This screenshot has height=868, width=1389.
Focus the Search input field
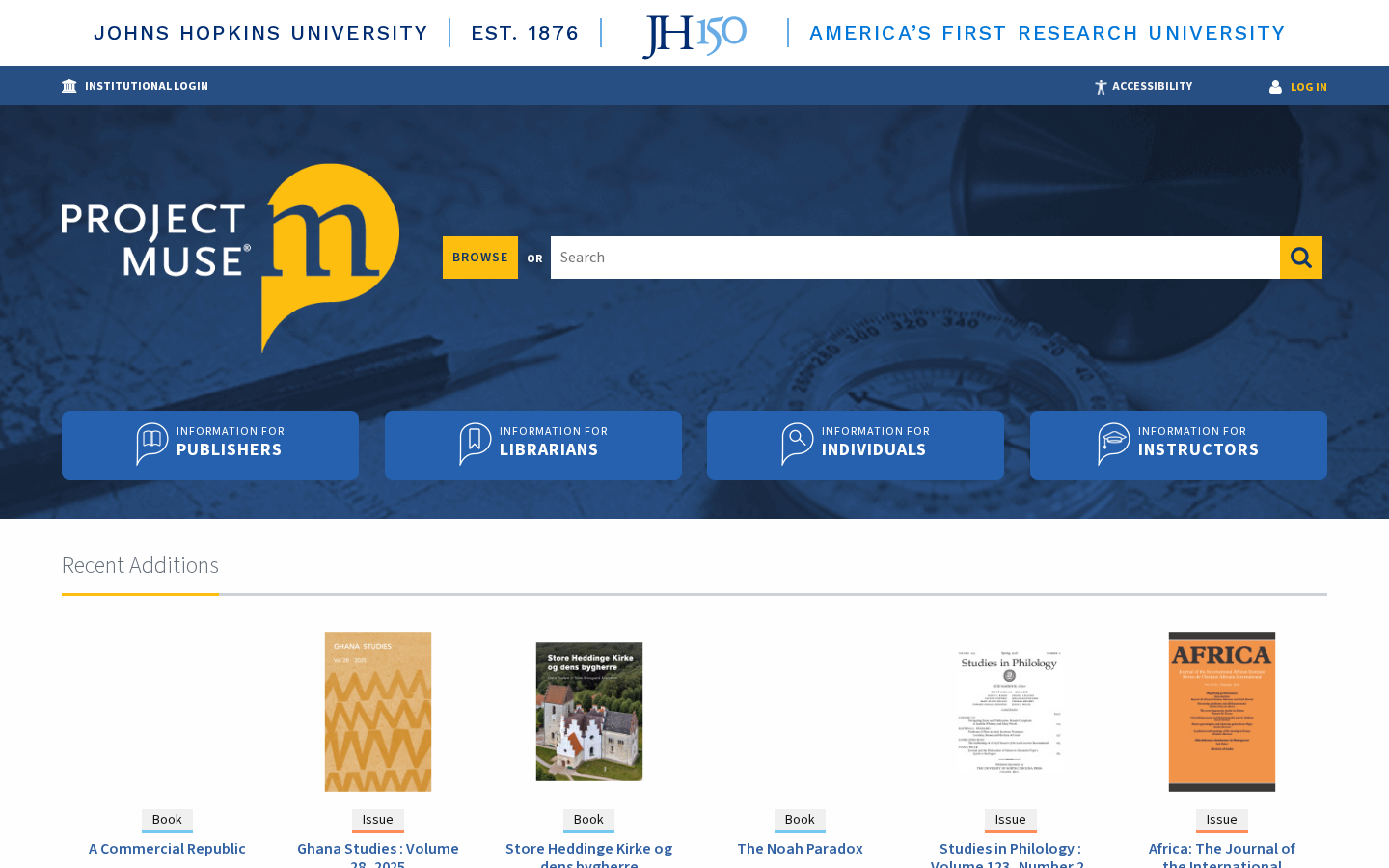[915, 258]
